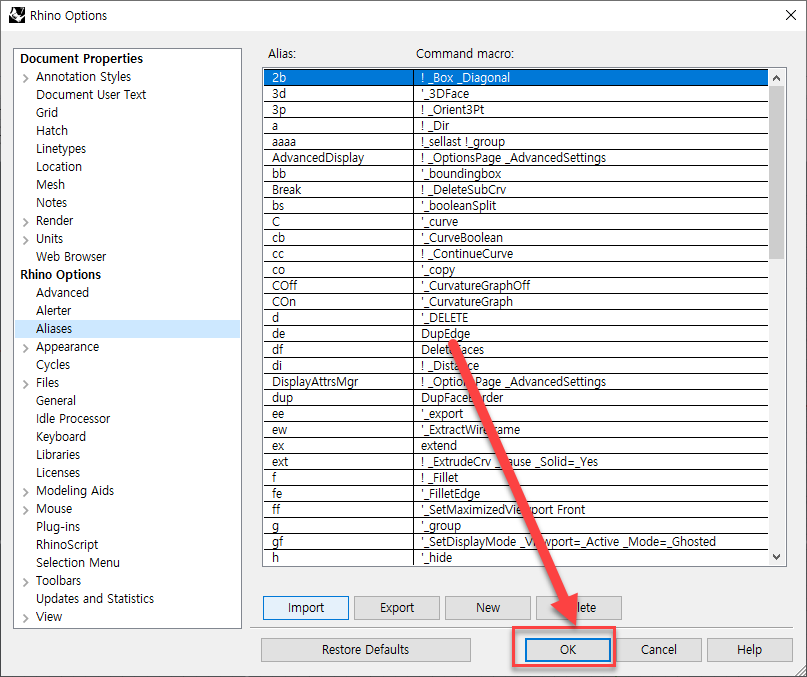This screenshot has height=677, width=807.
Task: Open the Licenses page
Action: [x=58, y=473]
